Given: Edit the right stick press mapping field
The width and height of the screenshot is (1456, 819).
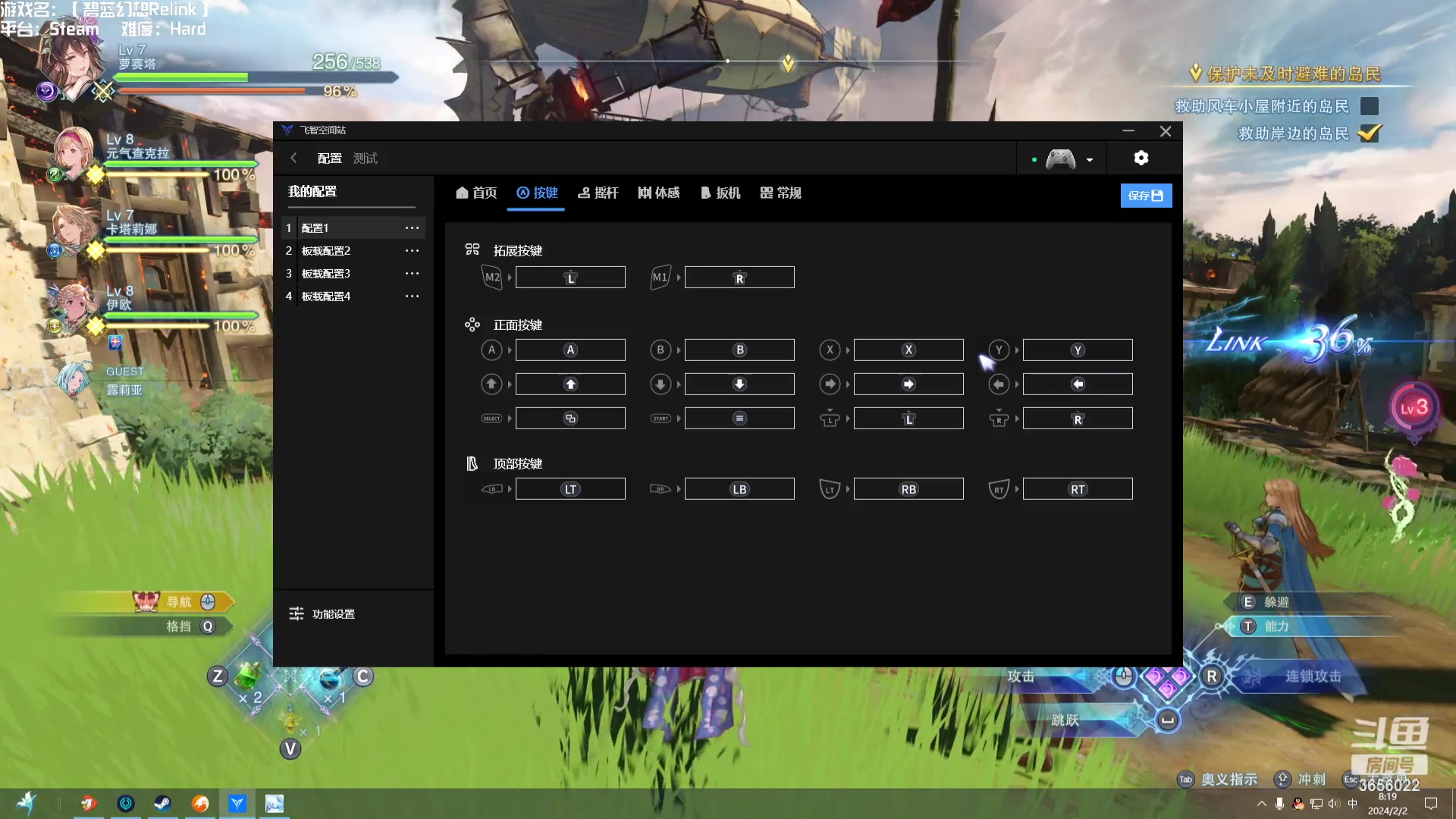Looking at the screenshot, I should point(1078,419).
